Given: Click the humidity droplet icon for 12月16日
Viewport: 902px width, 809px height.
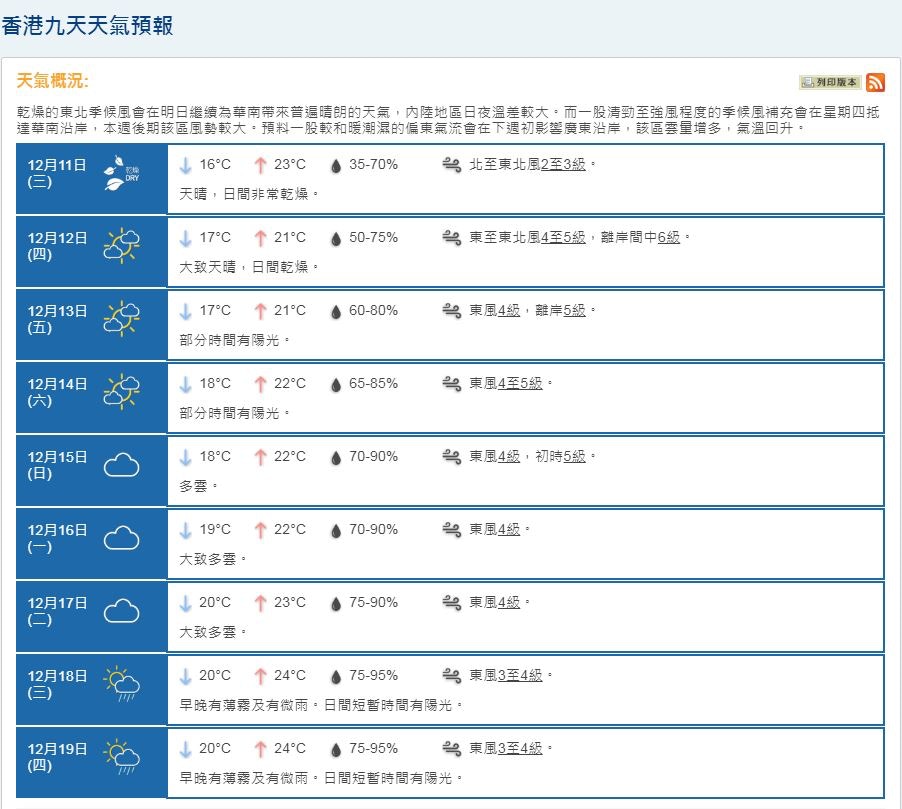Looking at the screenshot, I should click(x=336, y=531).
